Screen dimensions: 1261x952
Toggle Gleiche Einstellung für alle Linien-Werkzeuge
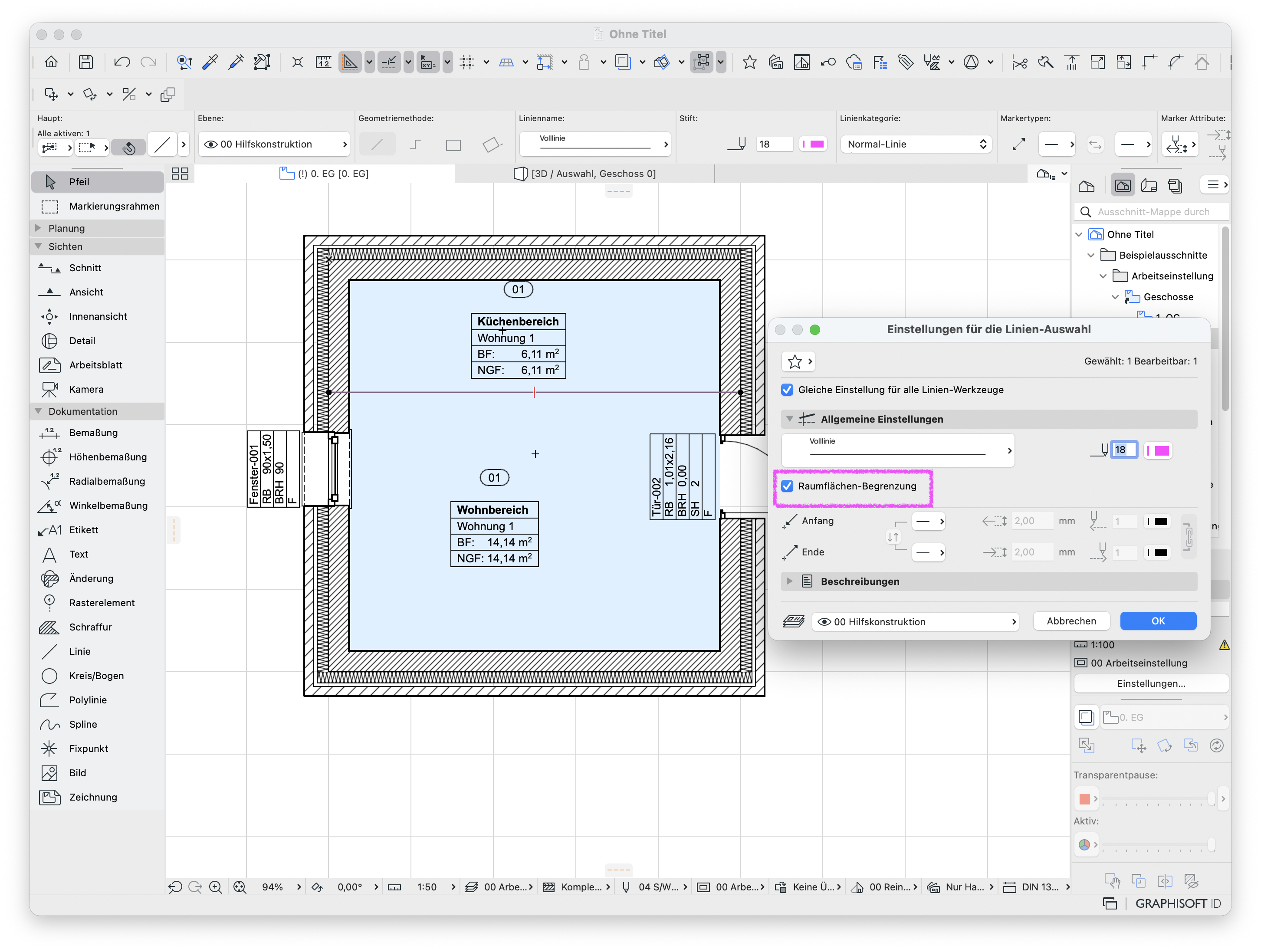787,390
